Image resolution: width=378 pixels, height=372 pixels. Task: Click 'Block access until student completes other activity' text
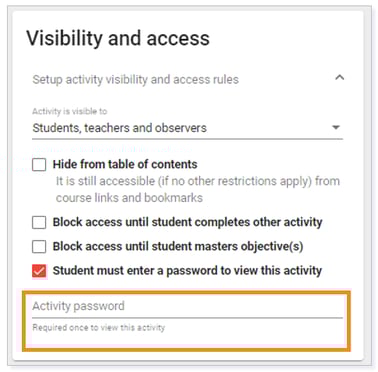click(x=187, y=222)
